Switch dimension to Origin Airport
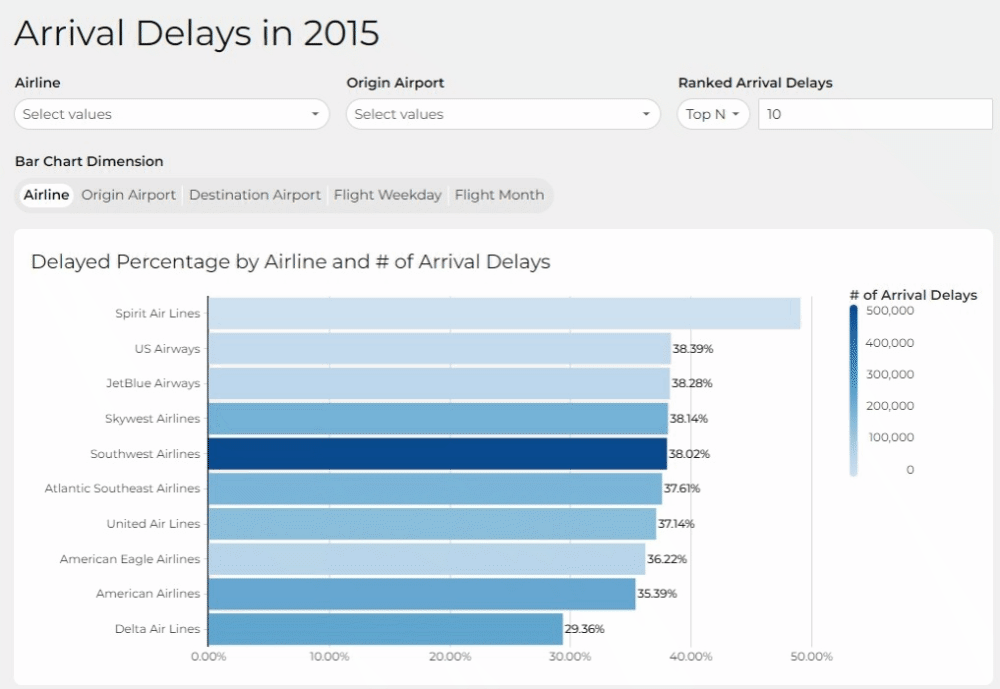The image size is (1000, 689). point(128,195)
